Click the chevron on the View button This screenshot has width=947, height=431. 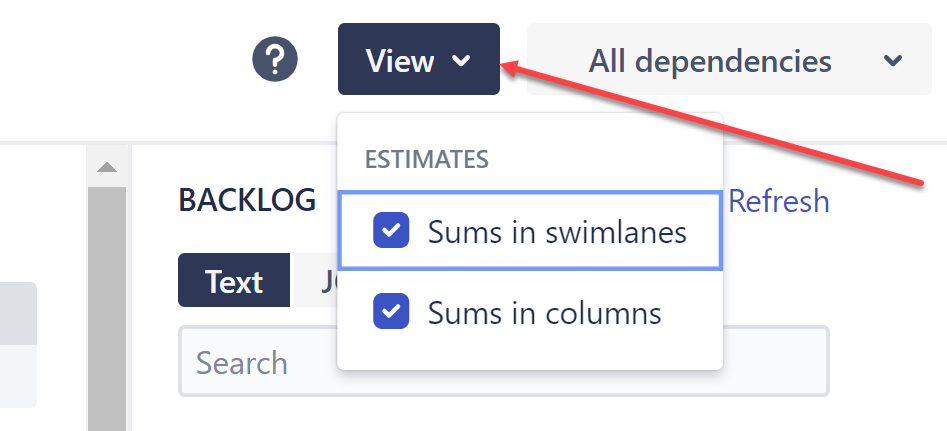461,61
